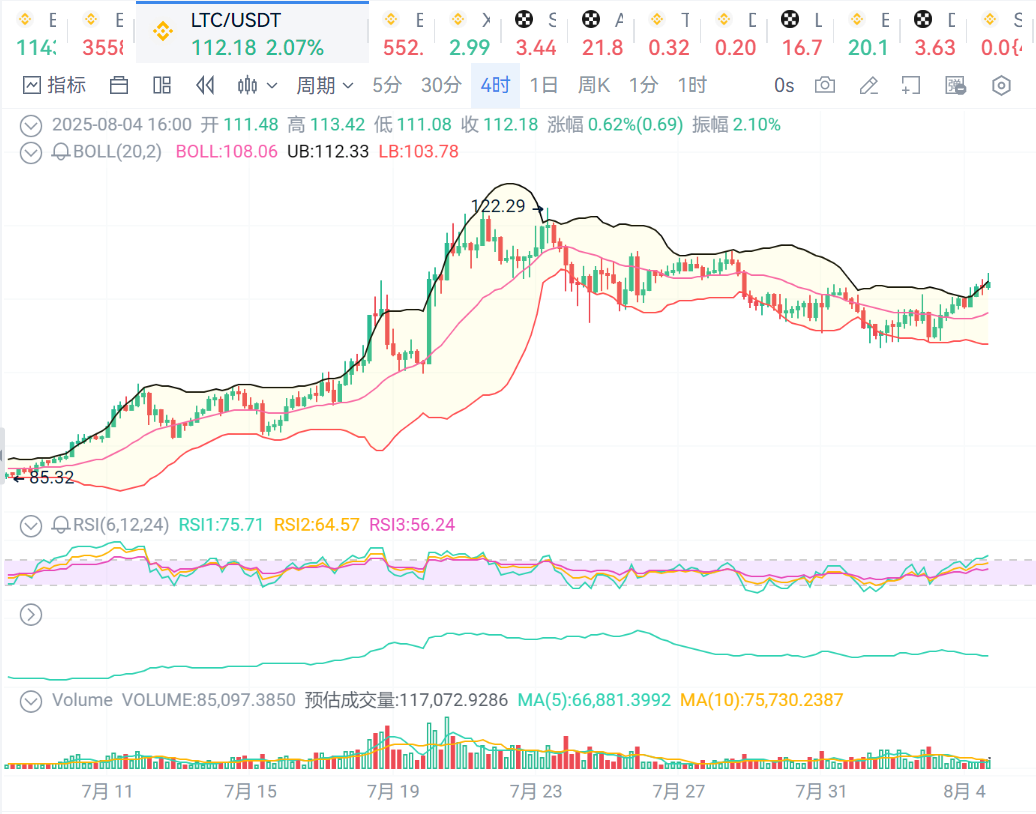The width and height of the screenshot is (1036, 814).
Task: Open the ticker tab showing 552.
Action: click(x=402, y=33)
